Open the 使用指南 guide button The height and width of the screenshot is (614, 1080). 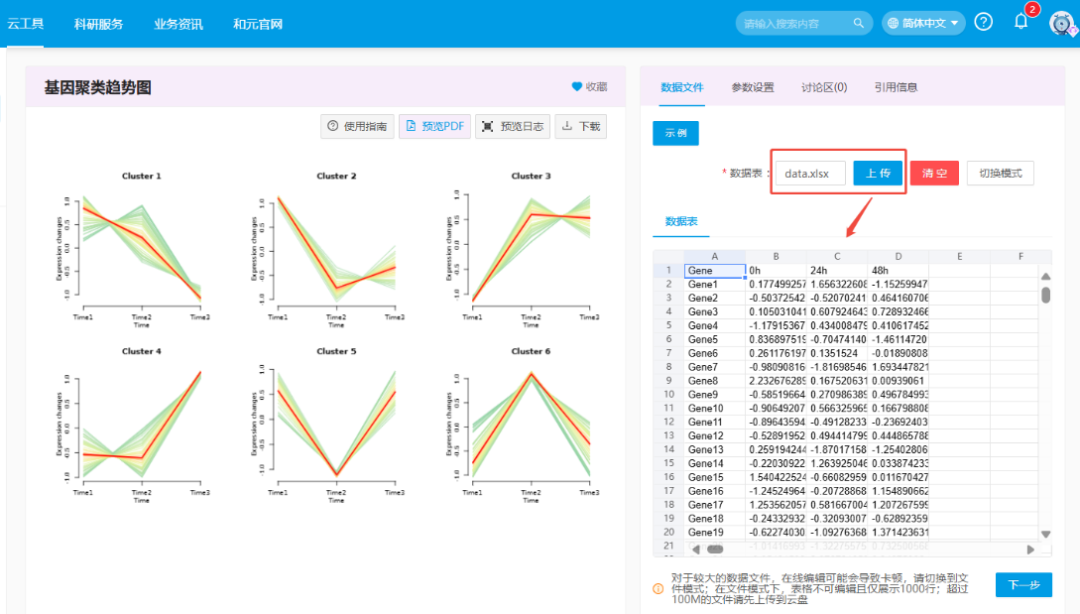[357, 126]
